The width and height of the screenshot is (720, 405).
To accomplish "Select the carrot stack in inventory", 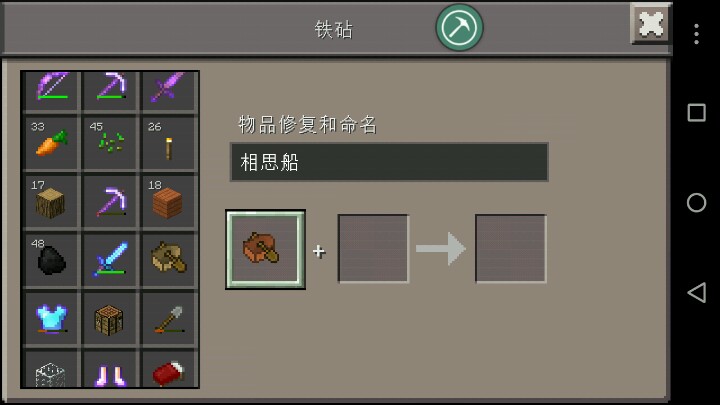I will 51,143.
